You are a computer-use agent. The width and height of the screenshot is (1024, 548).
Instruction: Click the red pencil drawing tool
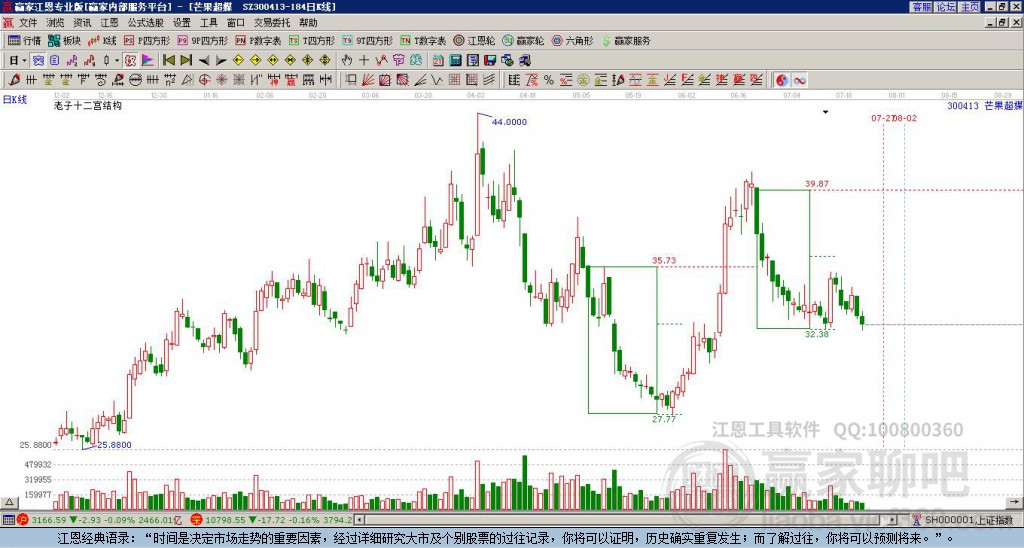(x=14, y=80)
